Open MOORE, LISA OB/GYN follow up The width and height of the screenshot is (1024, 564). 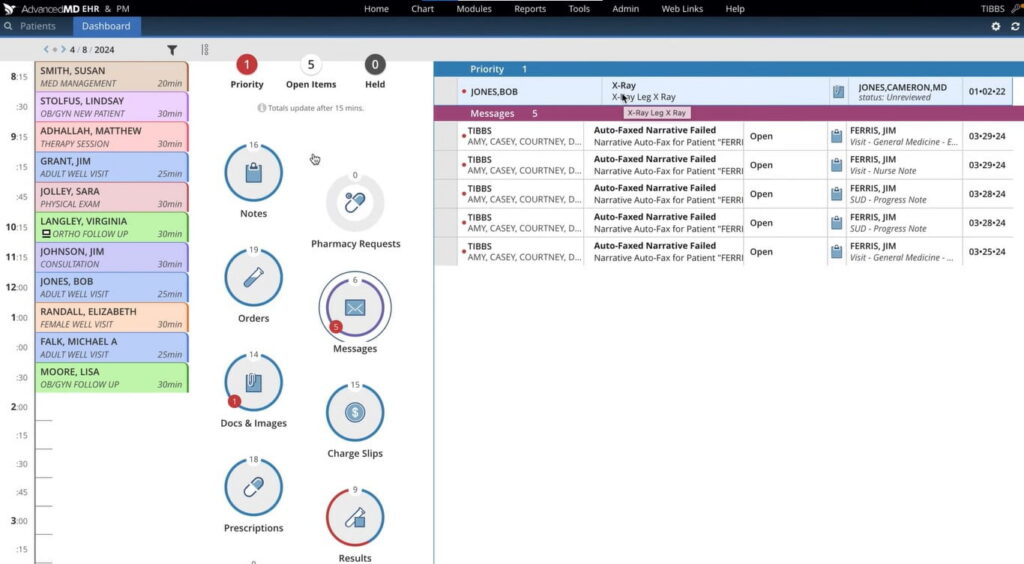point(112,377)
